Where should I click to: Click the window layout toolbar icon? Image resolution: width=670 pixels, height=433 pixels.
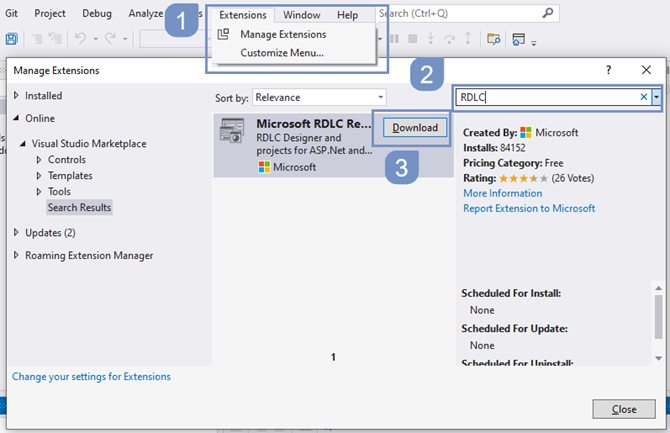click(x=518, y=39)
